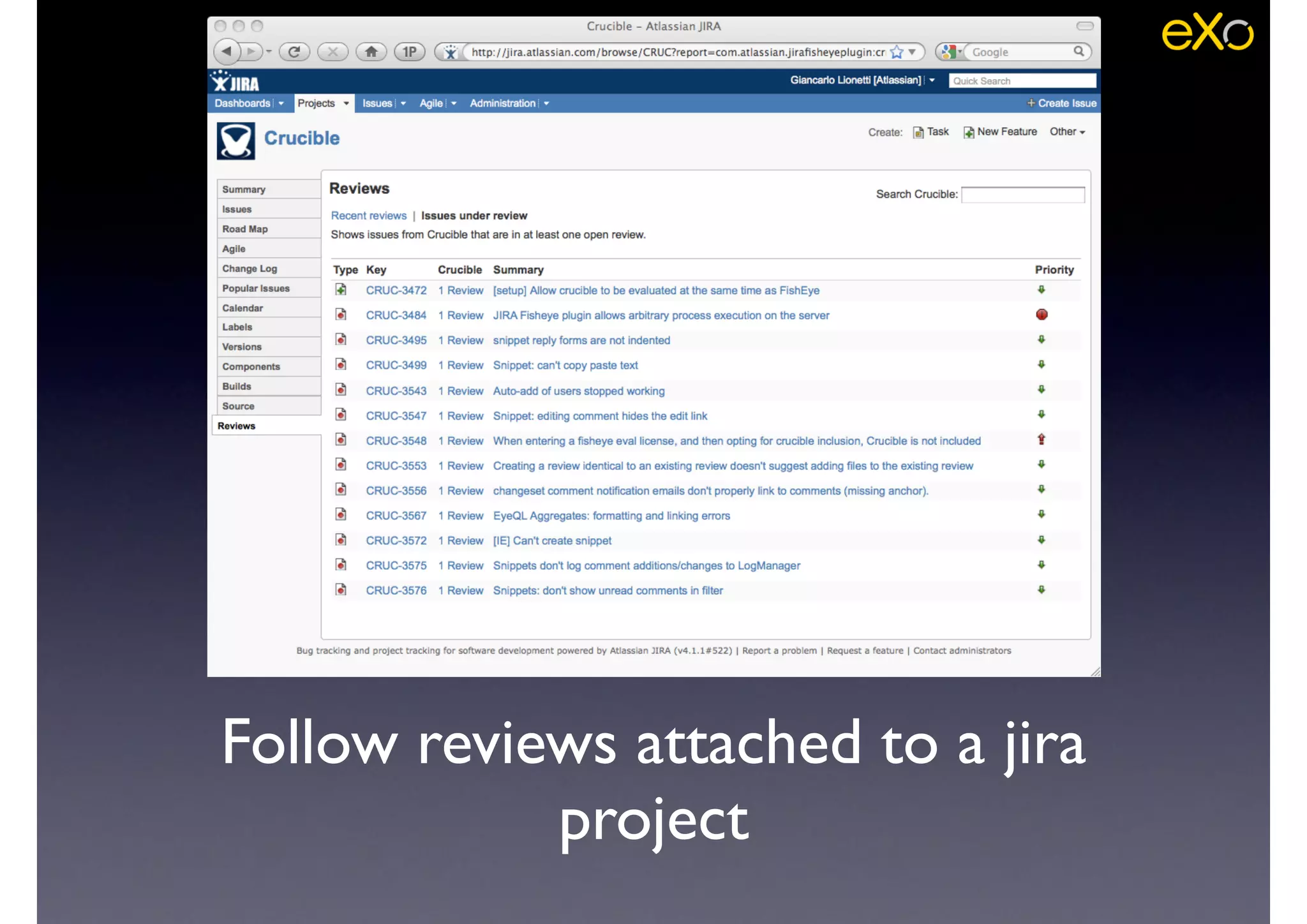
Task: Click the bug icon for CRUC-3495
Action: [x=341, y=339]
